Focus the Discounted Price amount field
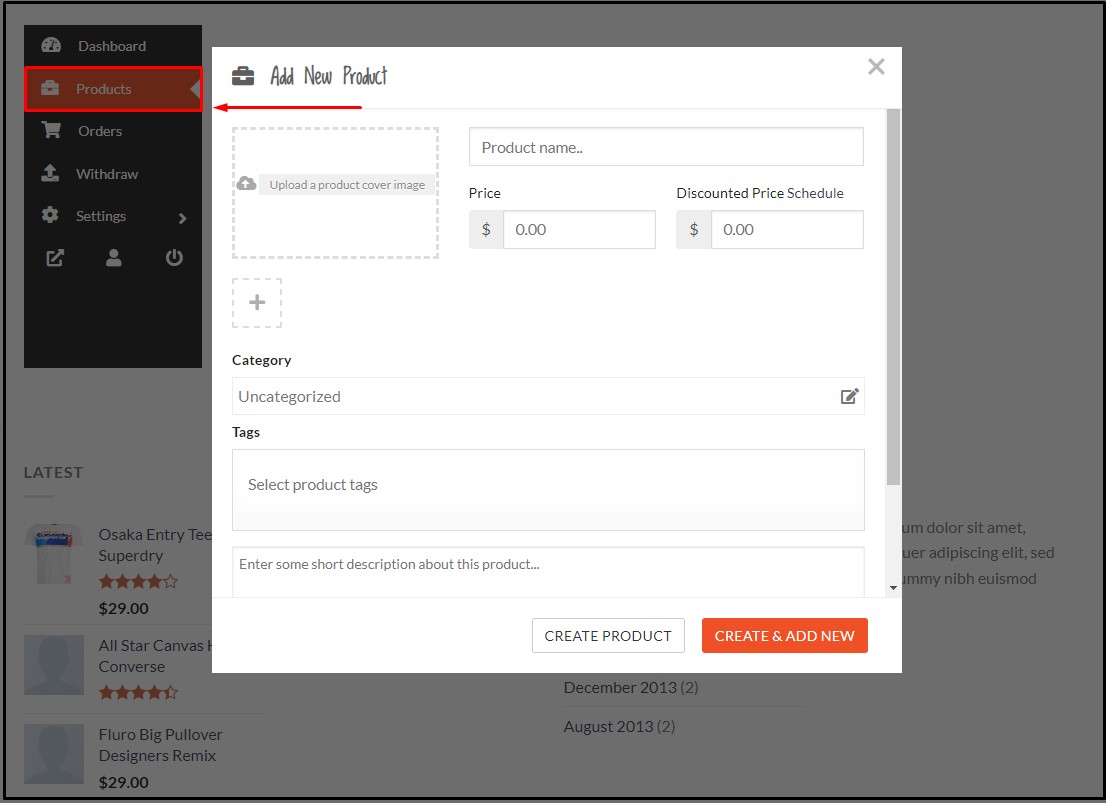This screenshot has height=803, width=1106. point(787,229)
